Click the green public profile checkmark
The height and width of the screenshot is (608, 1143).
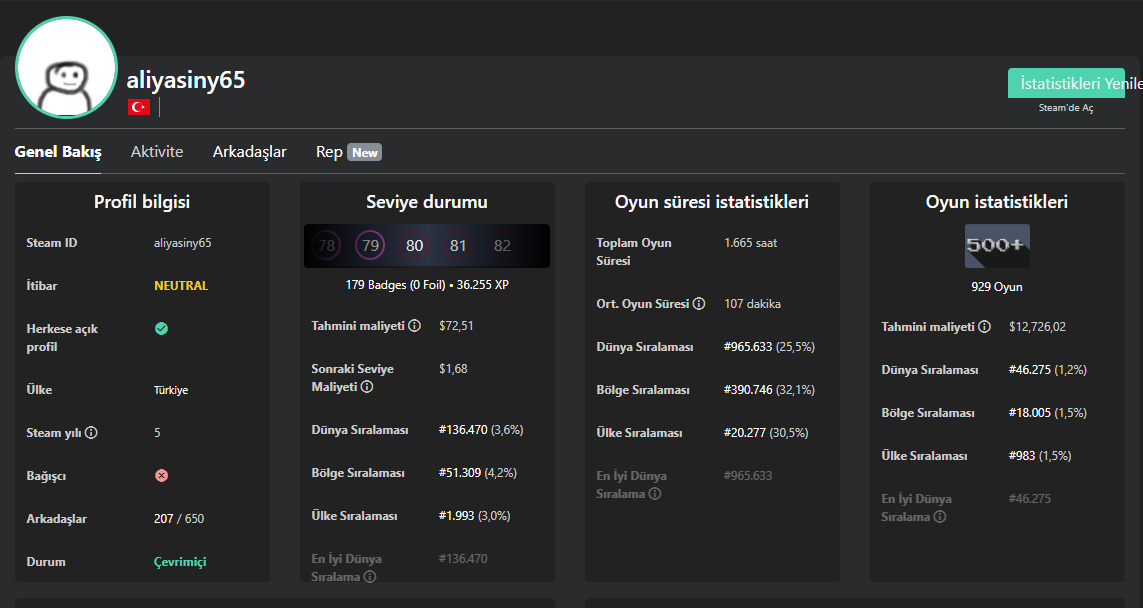162,329
